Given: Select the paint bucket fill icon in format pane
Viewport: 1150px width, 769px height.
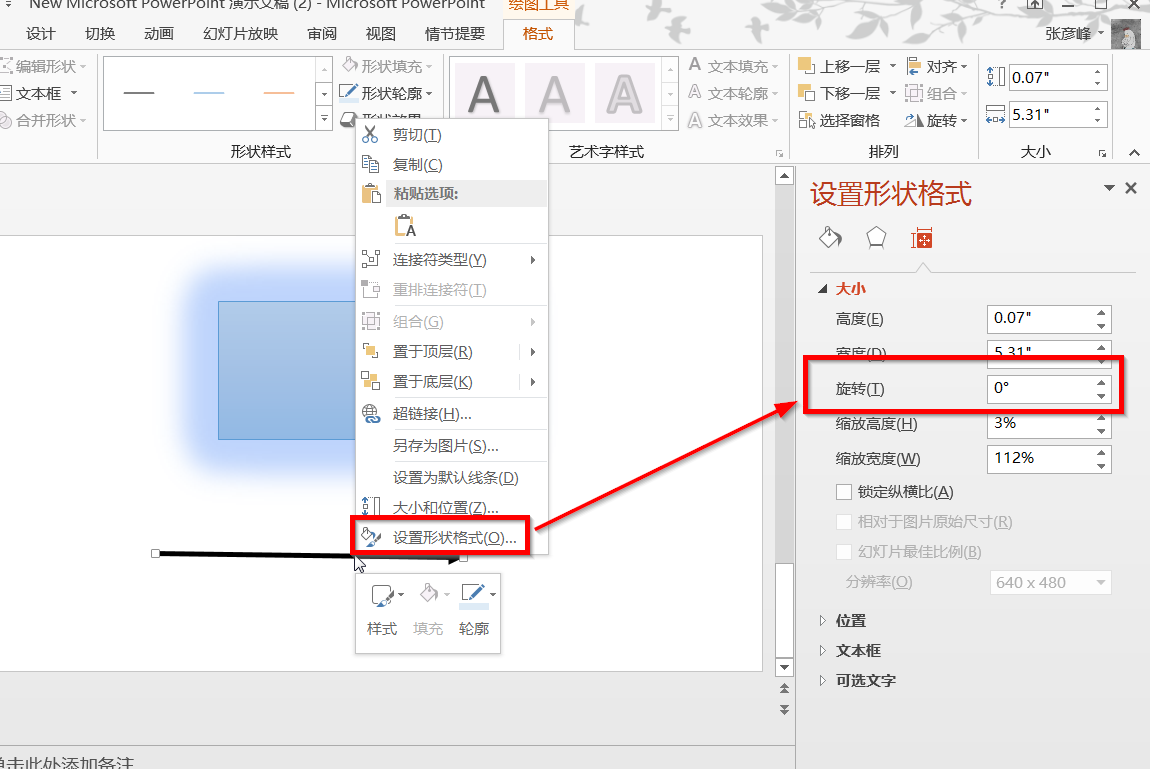Looking at the screenshot, I should pyautogui.click(x=830, y=238).
